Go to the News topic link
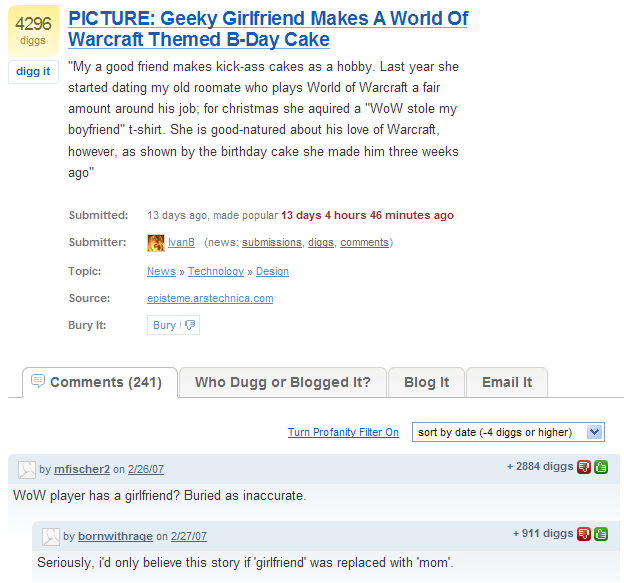Screen dimensions: 624x583 pos(161,271)
